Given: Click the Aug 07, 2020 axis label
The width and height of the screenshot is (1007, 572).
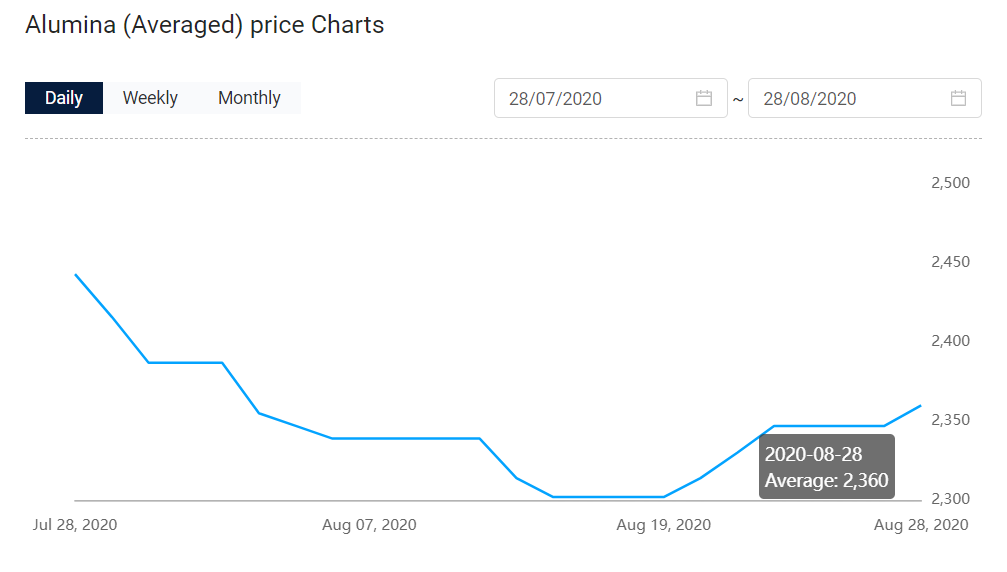Looking at the screenshot, I should [369, 524].
